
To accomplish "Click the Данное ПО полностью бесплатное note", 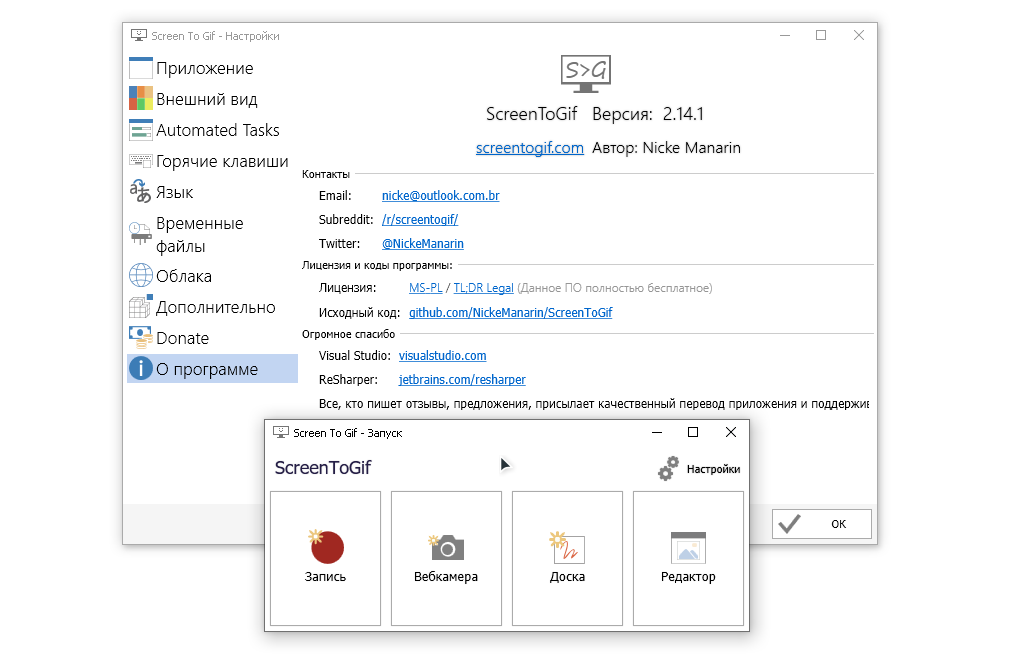I will point(615,288).
